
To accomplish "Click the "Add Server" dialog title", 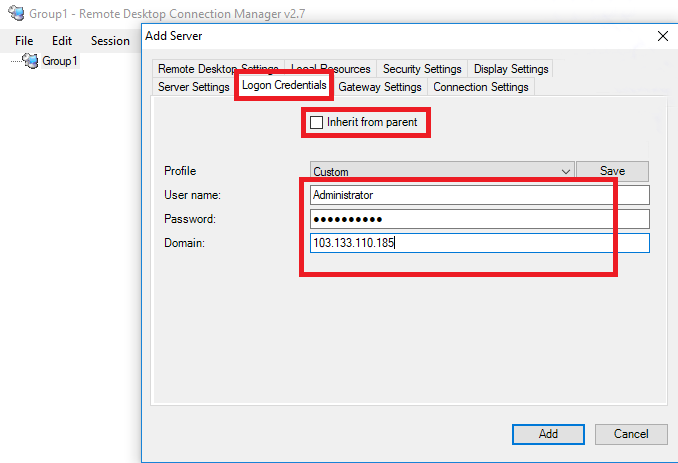I will (174, 36).
